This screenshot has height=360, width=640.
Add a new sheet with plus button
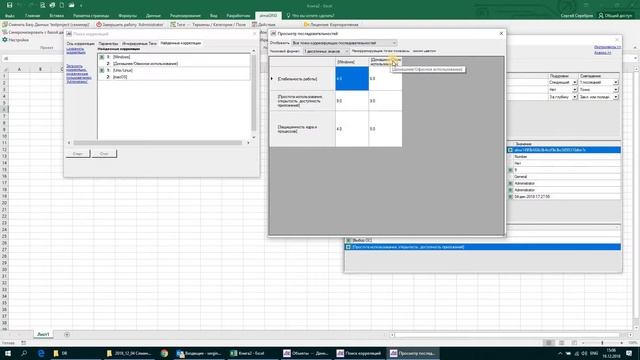point(67,335)
